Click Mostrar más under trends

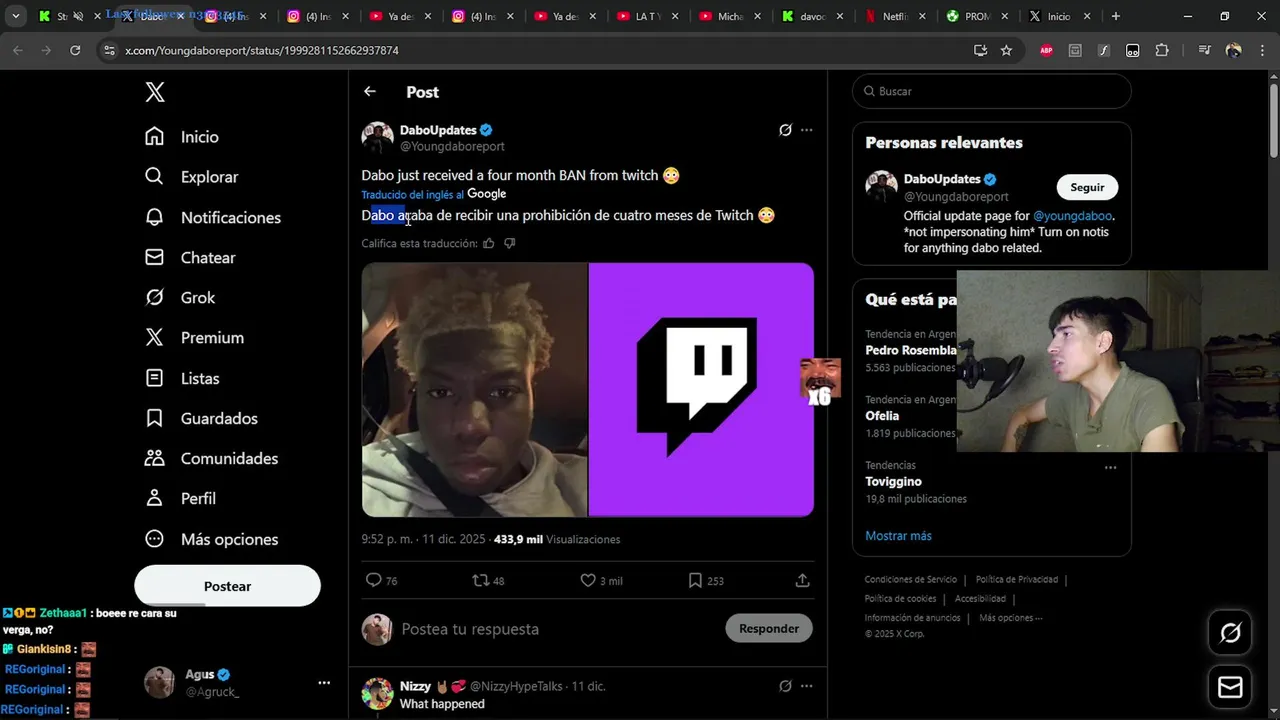tap(898, 536)
